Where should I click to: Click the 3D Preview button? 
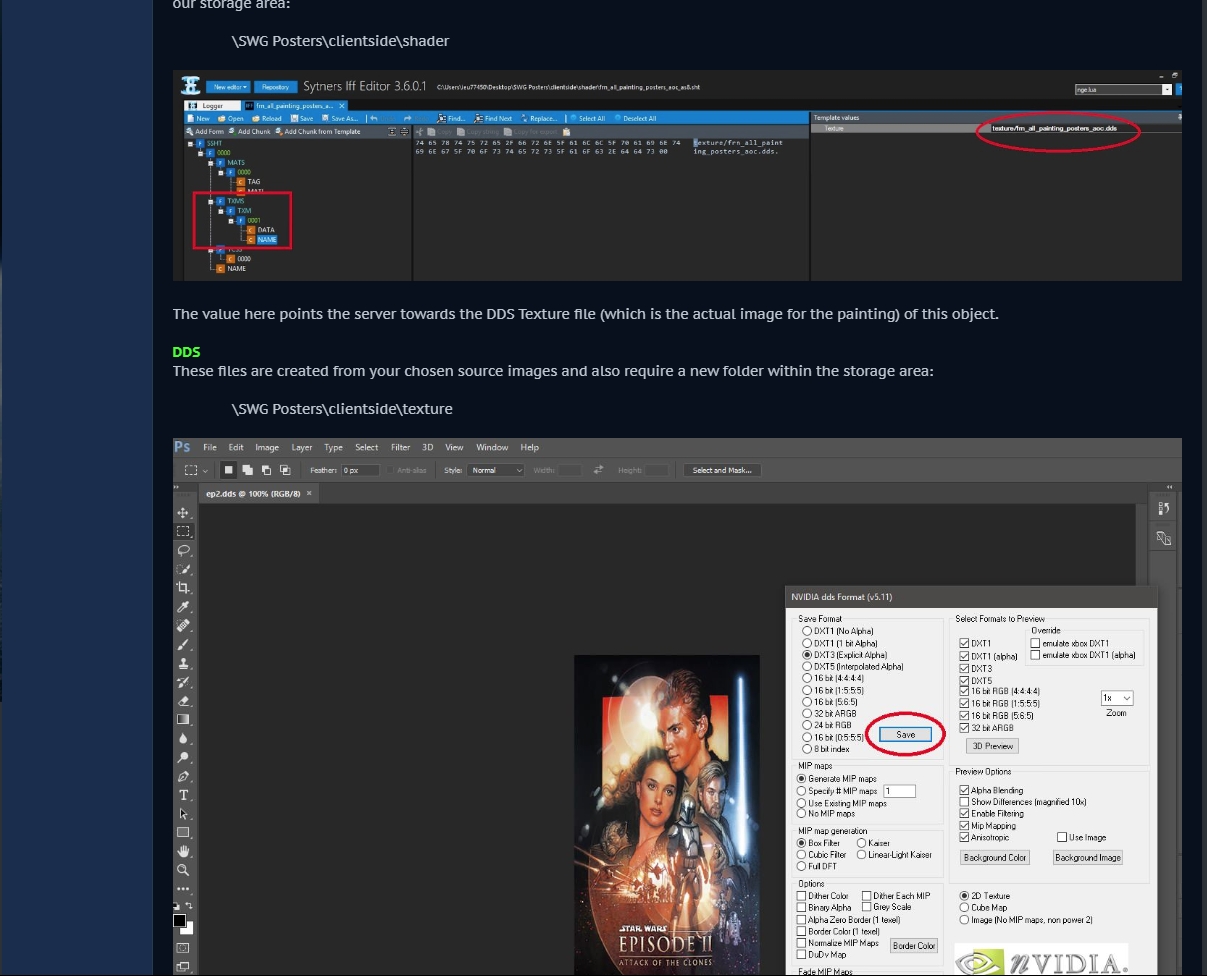point(992,746)
